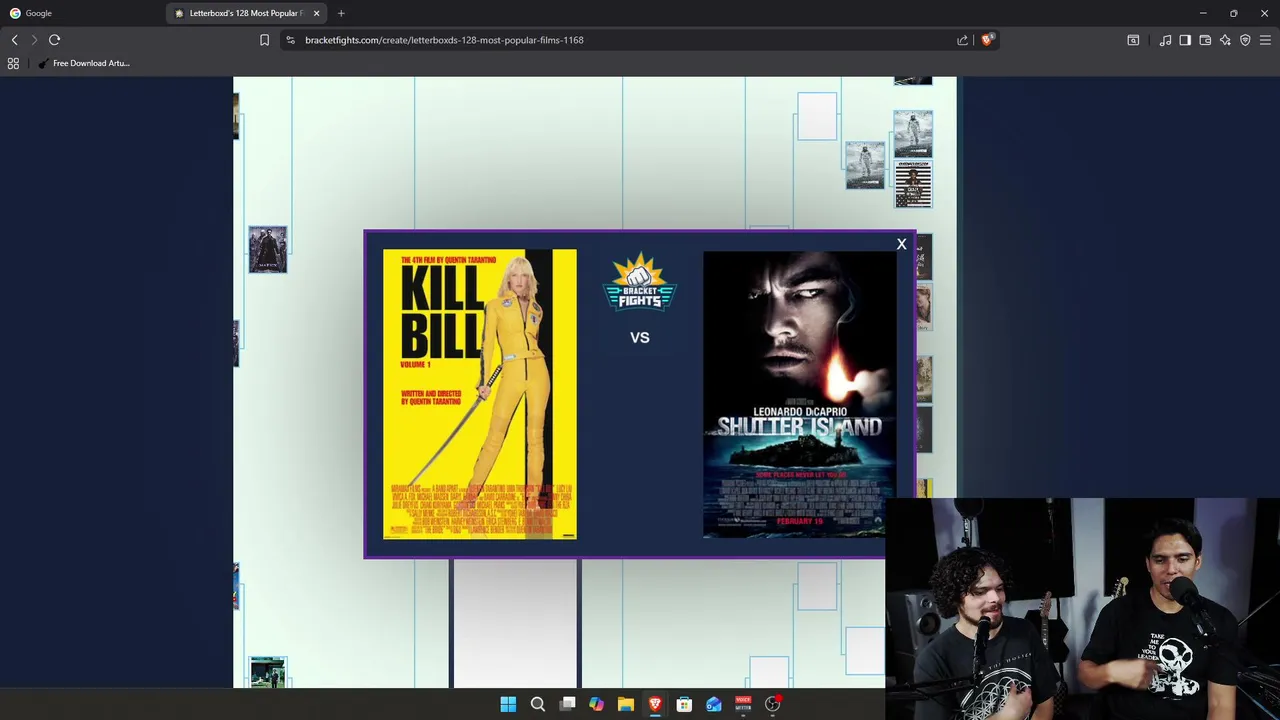The height and width of the screenshot is (720, 1280).
Task: Open File Explorer from the taskbar
Action: point(626,704)
